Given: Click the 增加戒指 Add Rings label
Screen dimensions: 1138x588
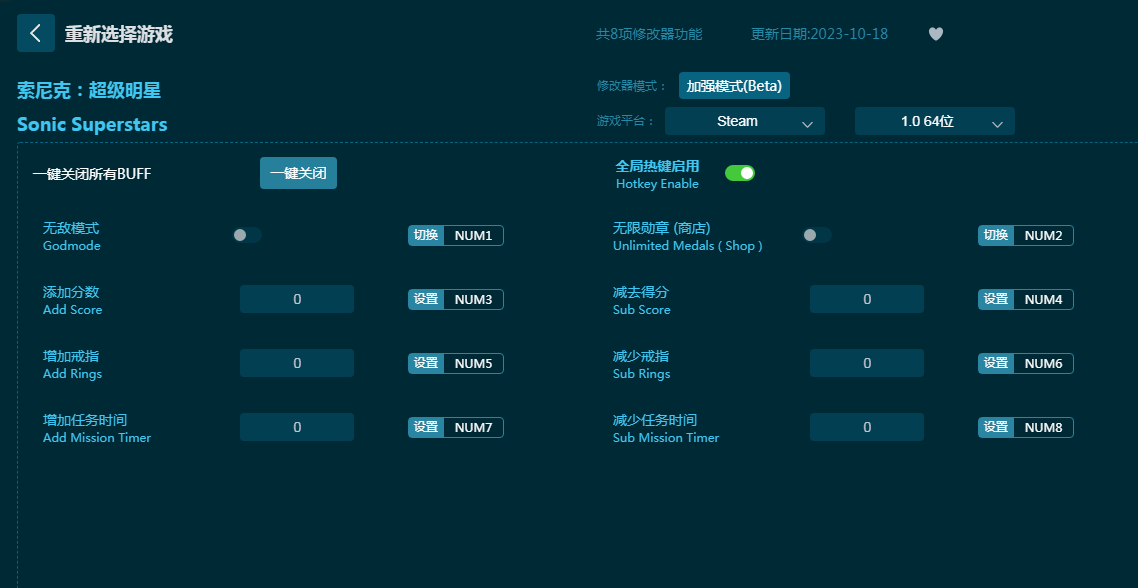Looking at the screenshot, I should pyautogui.click(x=73, y=364).
